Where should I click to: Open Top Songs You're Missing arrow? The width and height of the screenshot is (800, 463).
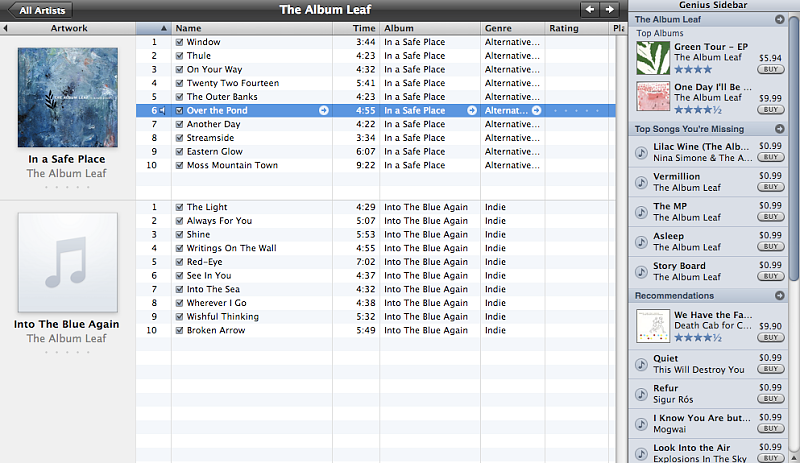click(780, 129)
